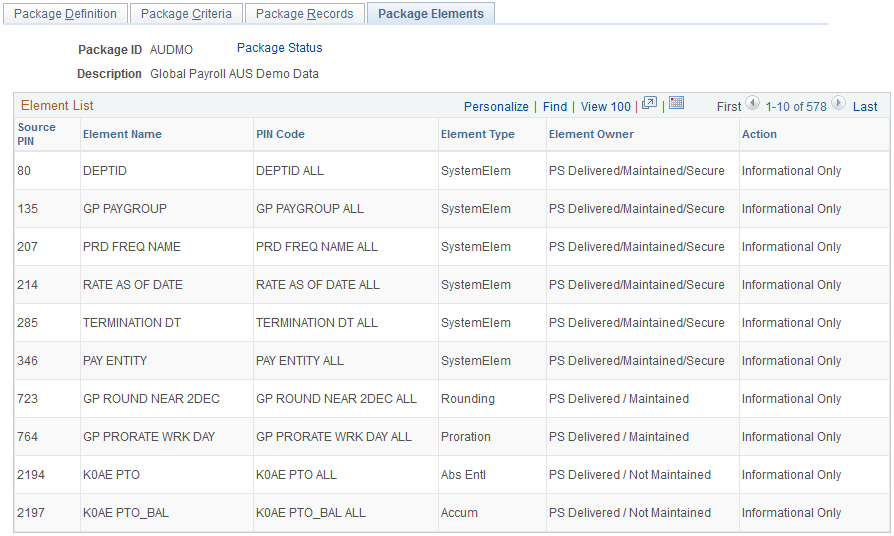Sort by the Element Type column header

tap(477, 134)
